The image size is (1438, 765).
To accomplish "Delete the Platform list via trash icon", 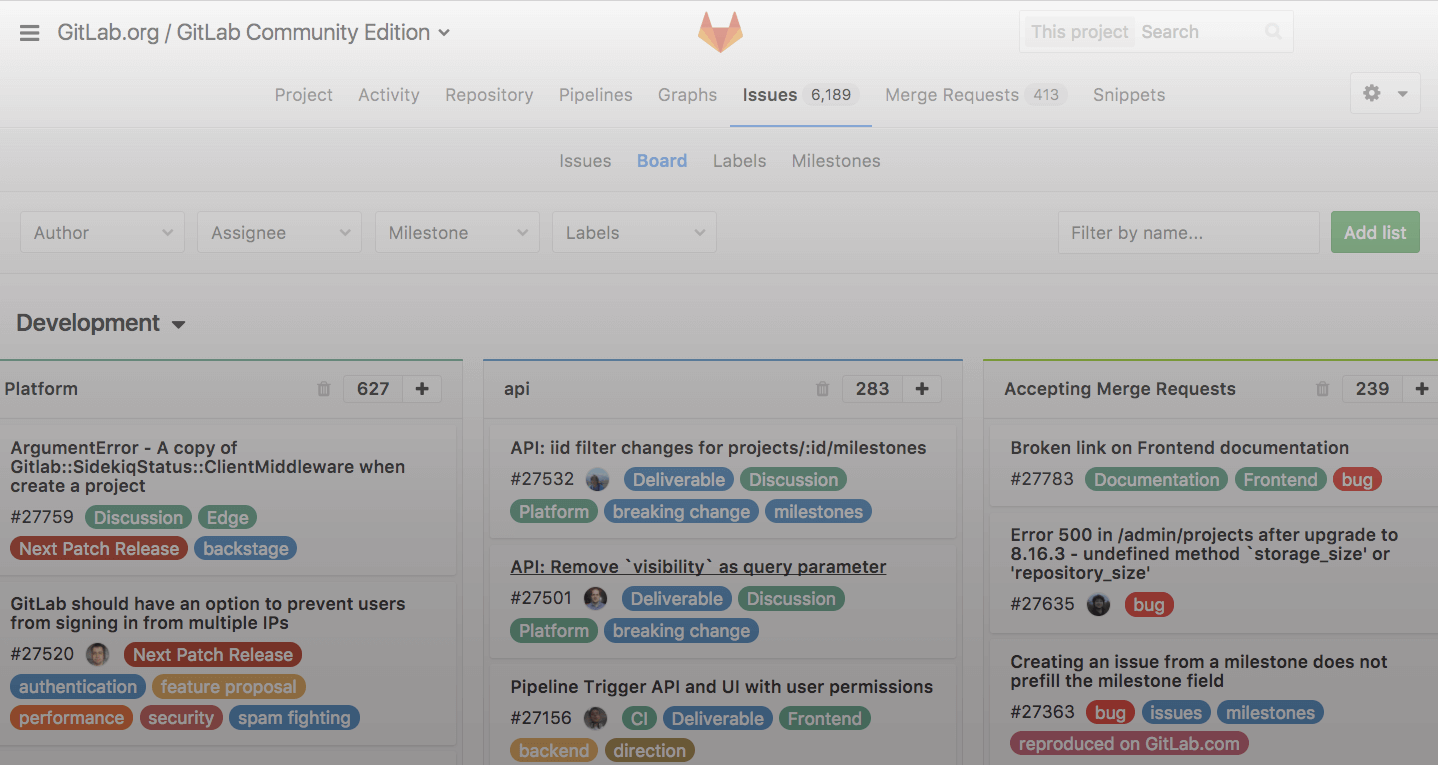I will [323, 389].
